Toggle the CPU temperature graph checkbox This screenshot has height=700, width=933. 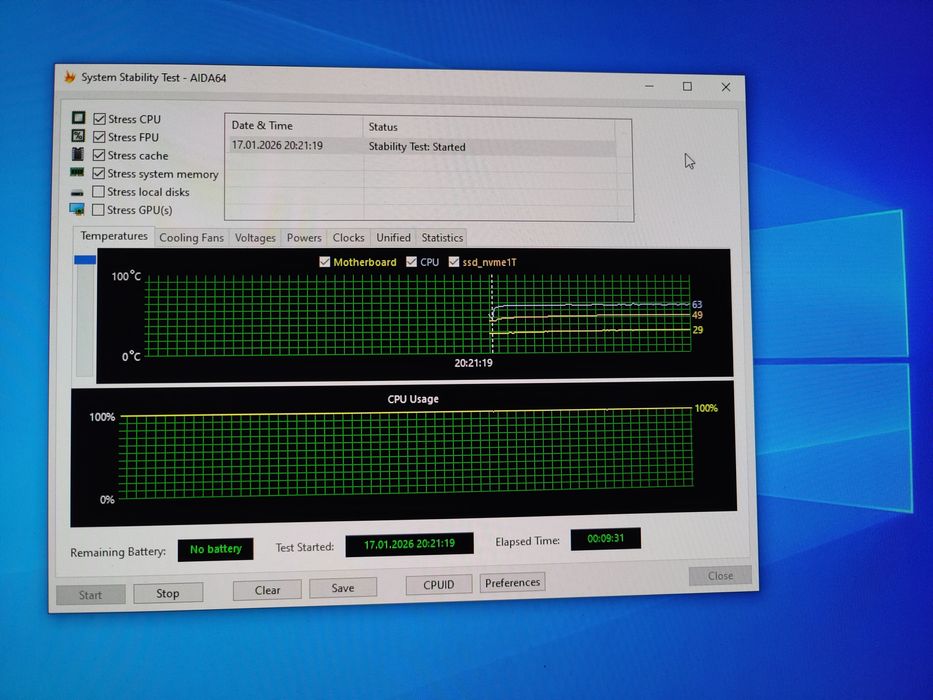(x=411, y=262)
